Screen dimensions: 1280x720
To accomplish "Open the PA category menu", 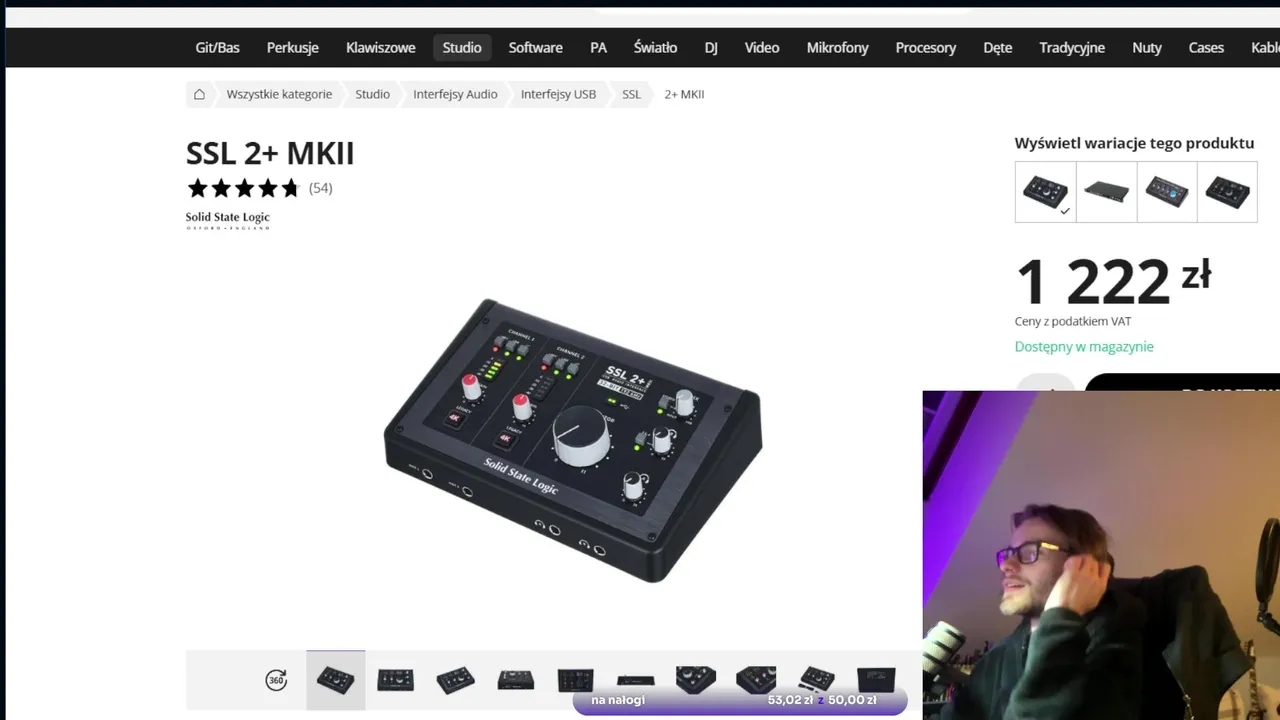I will [x=598, y=47].
